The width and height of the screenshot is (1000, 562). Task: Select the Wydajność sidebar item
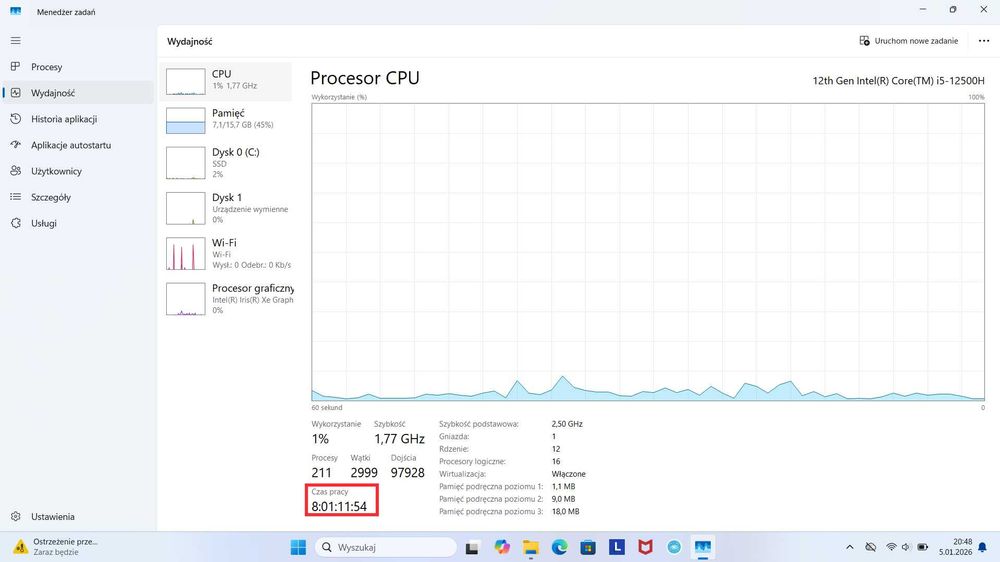click(x=78, y=93)
